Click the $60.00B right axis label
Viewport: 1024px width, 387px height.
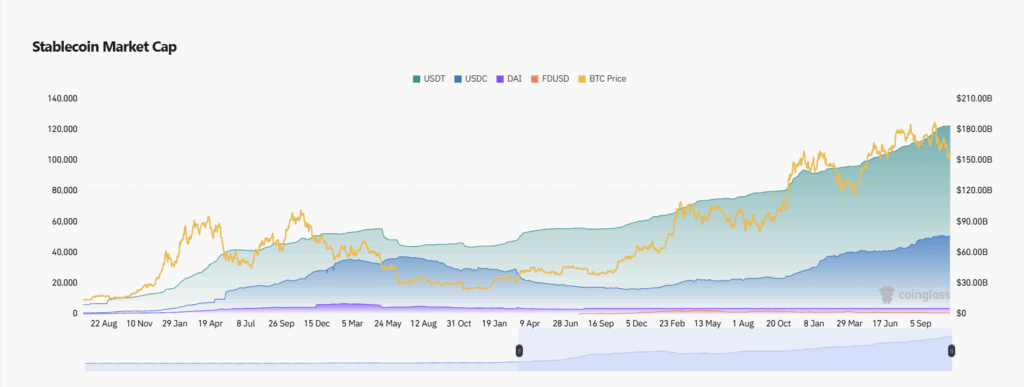972,253
